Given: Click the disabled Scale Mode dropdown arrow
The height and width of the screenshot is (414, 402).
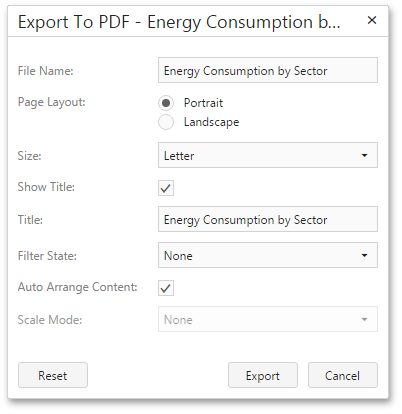Looking at the screenshot, I should 364,319.
